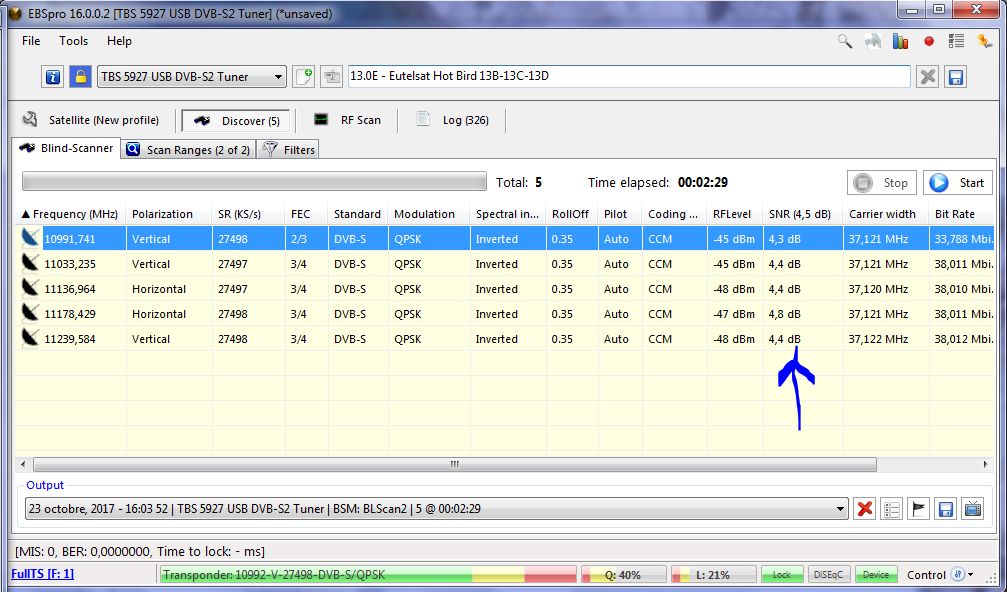Click the FullTS [F: 1] link
This screenshot has height=592, width=1007.
tap(42, 574)
